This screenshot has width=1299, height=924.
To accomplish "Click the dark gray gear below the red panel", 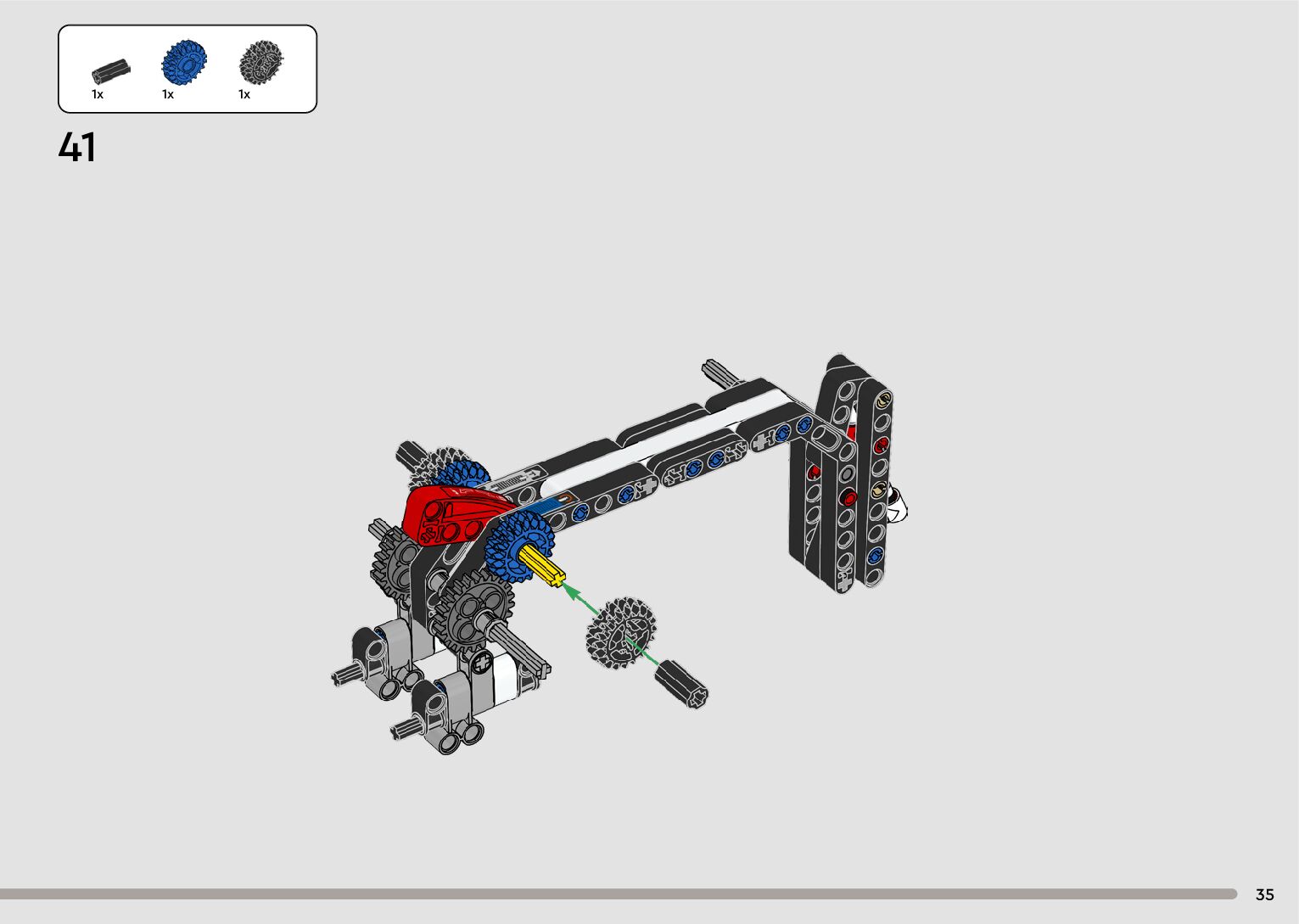I will 473,609.
